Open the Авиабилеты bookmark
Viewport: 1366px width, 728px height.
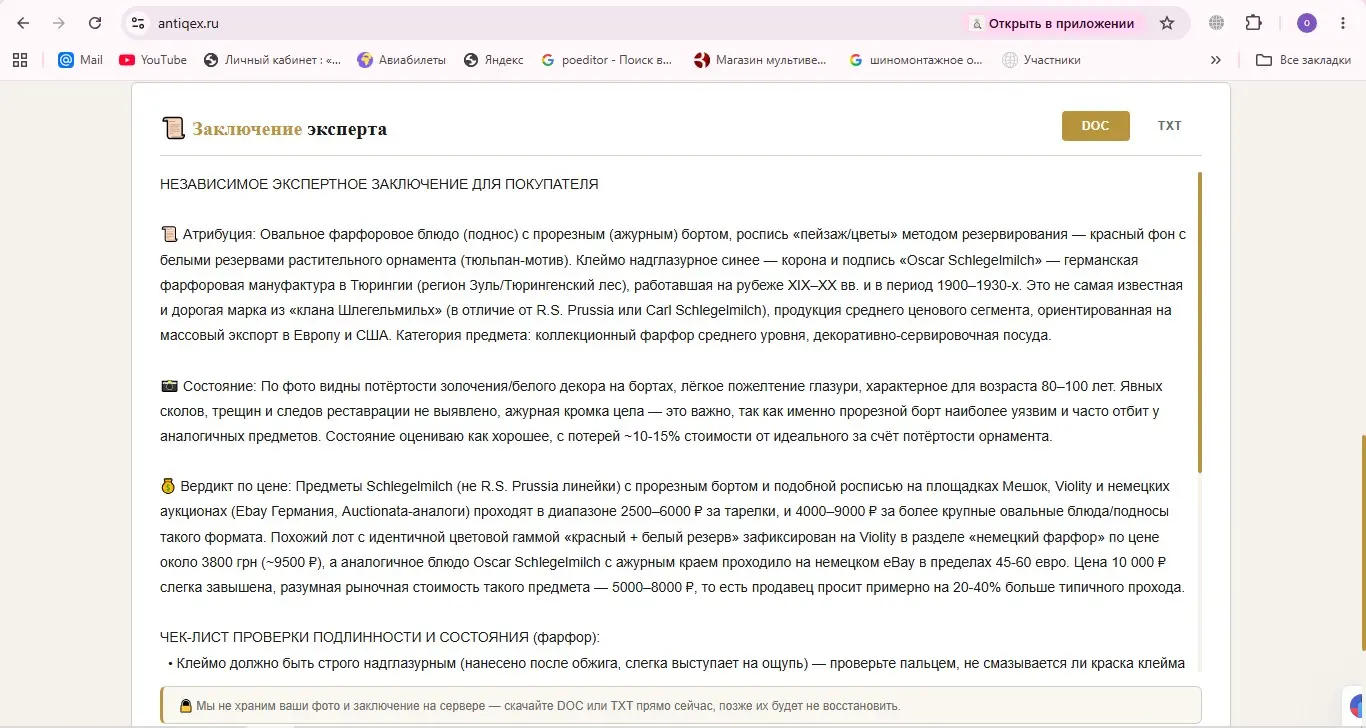click(x=402, y=60)
